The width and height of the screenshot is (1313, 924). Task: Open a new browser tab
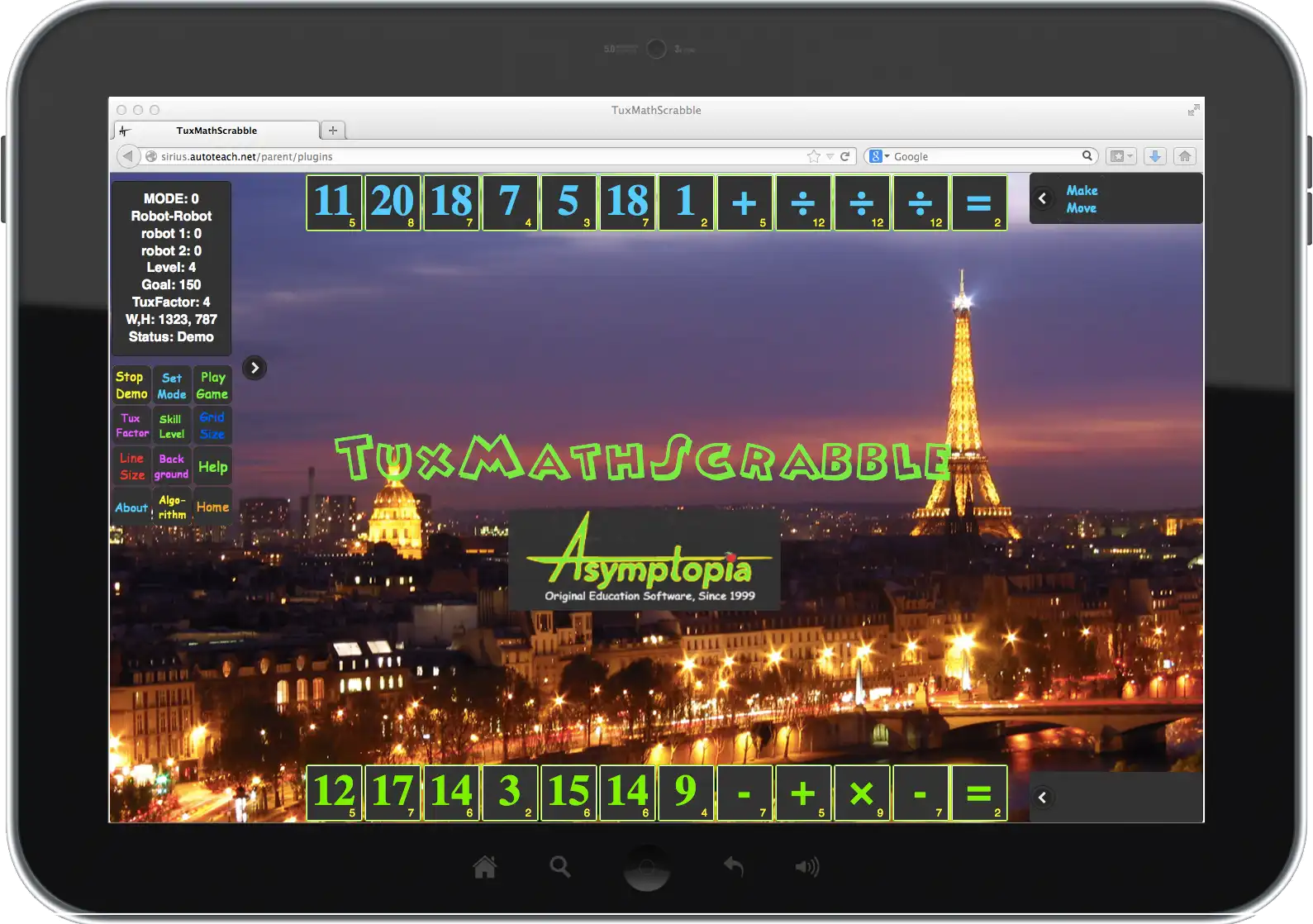pos(333,131)
